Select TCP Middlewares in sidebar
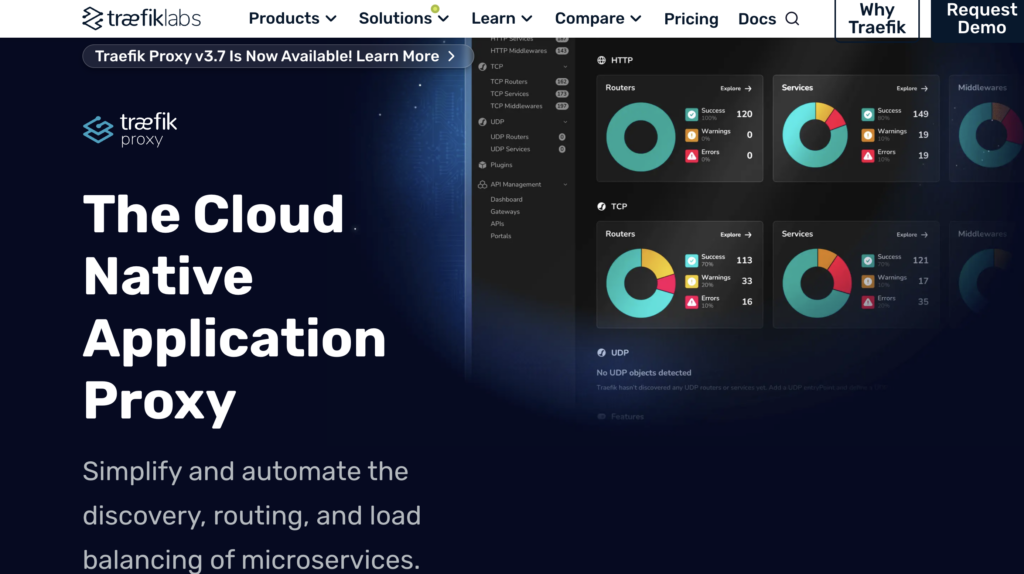 [516, 106]
